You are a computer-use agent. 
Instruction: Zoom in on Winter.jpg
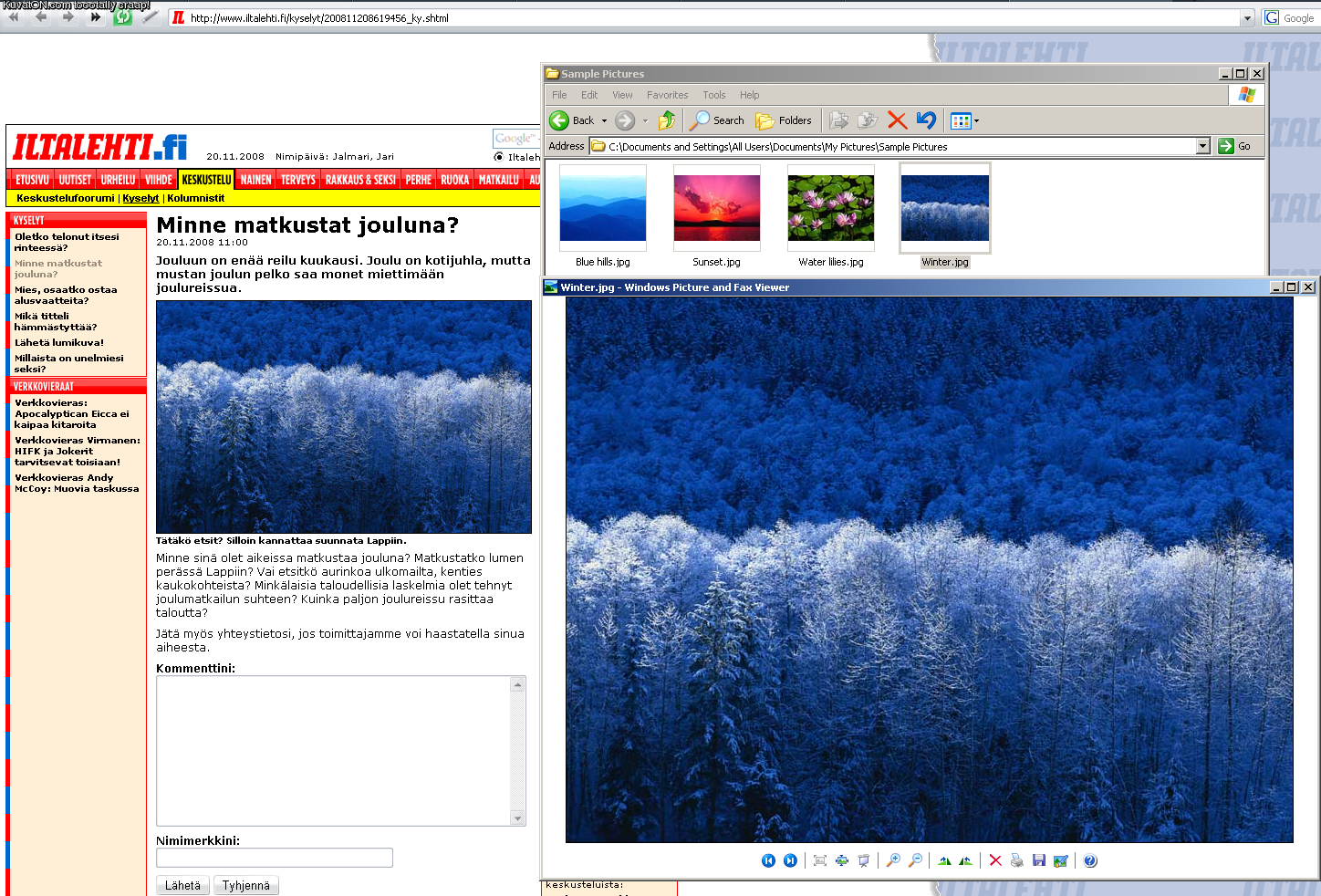click(x=893, y=860)
